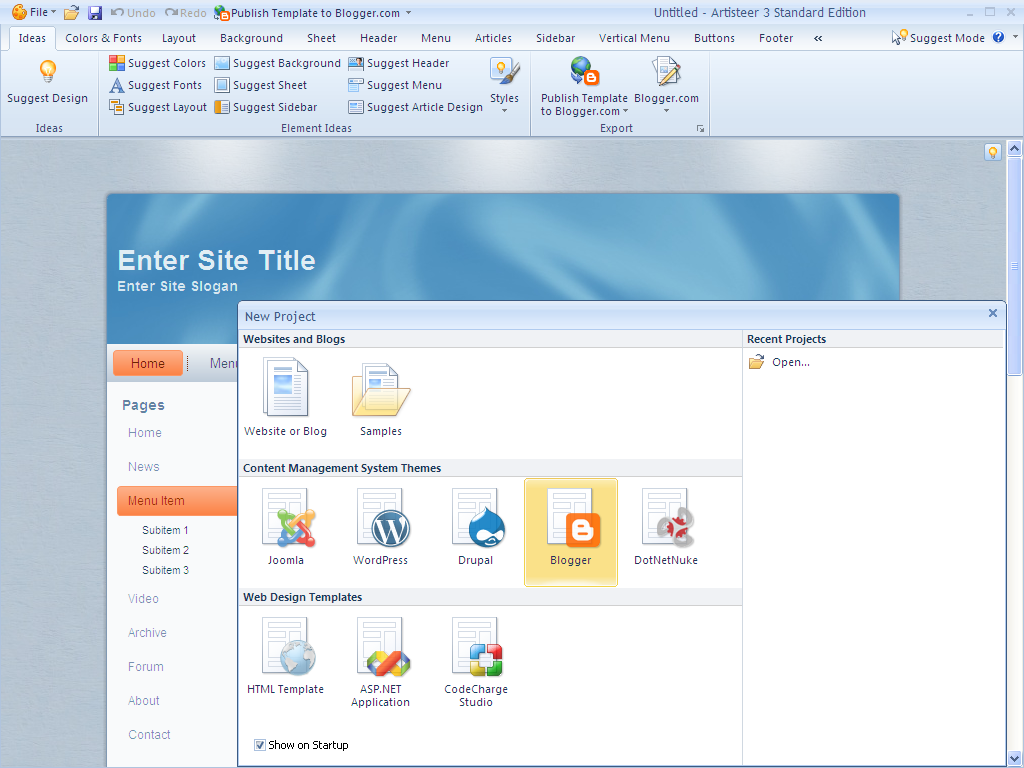
Task: Open the Articles tab
Action: [493, 38]
